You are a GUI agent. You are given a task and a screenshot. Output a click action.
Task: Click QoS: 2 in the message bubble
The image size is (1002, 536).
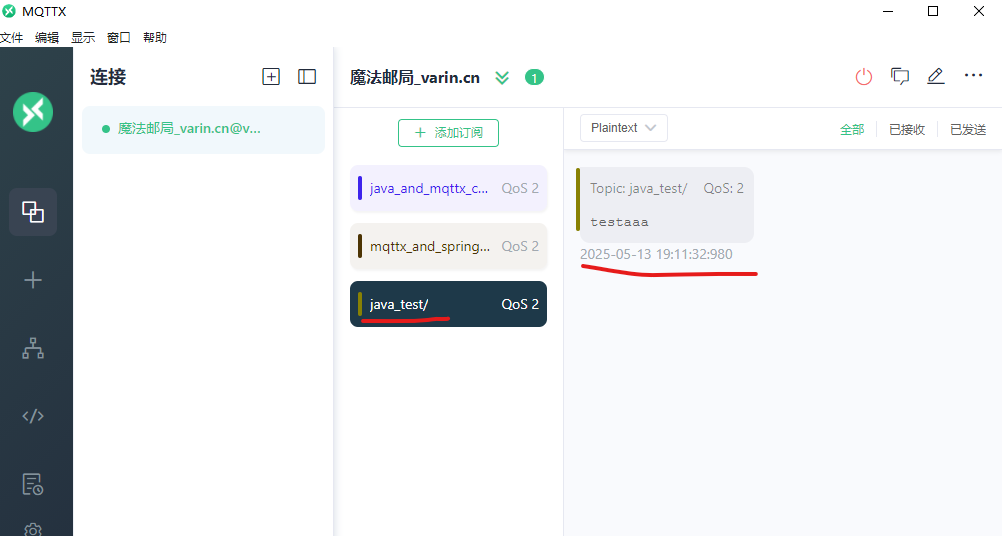723,188
